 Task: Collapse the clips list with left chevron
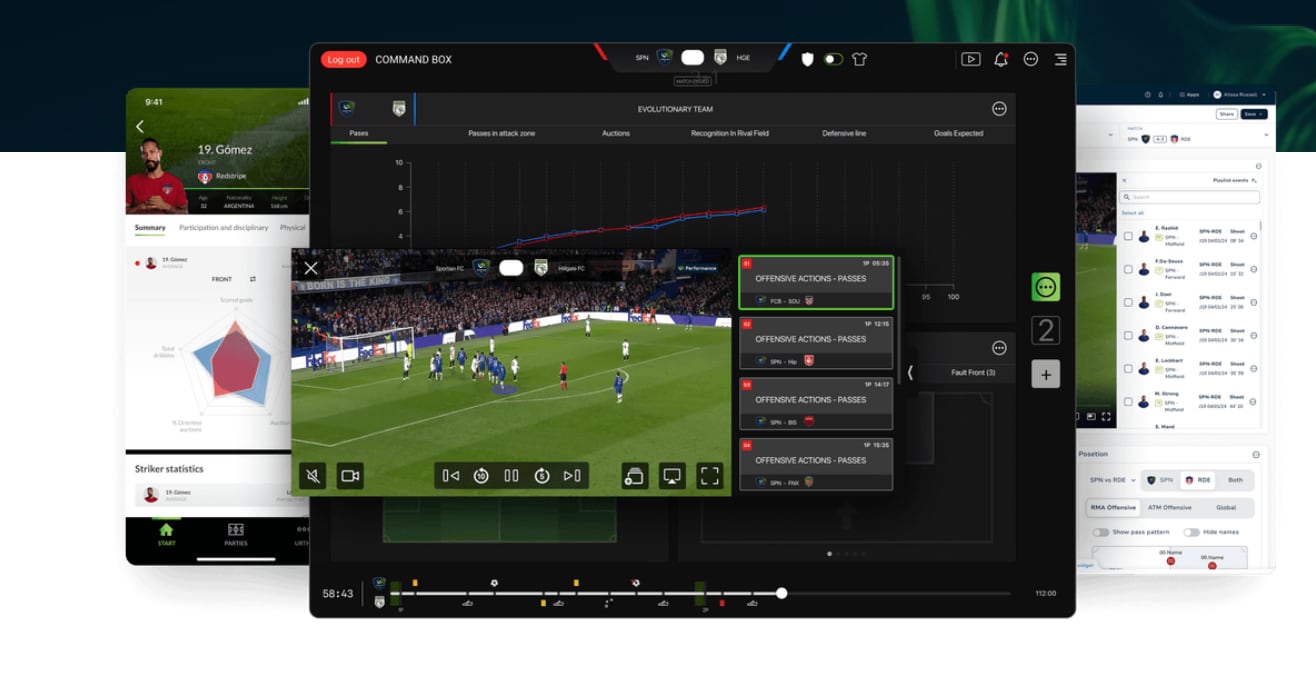pyautogui.click(x=910, y=372)
